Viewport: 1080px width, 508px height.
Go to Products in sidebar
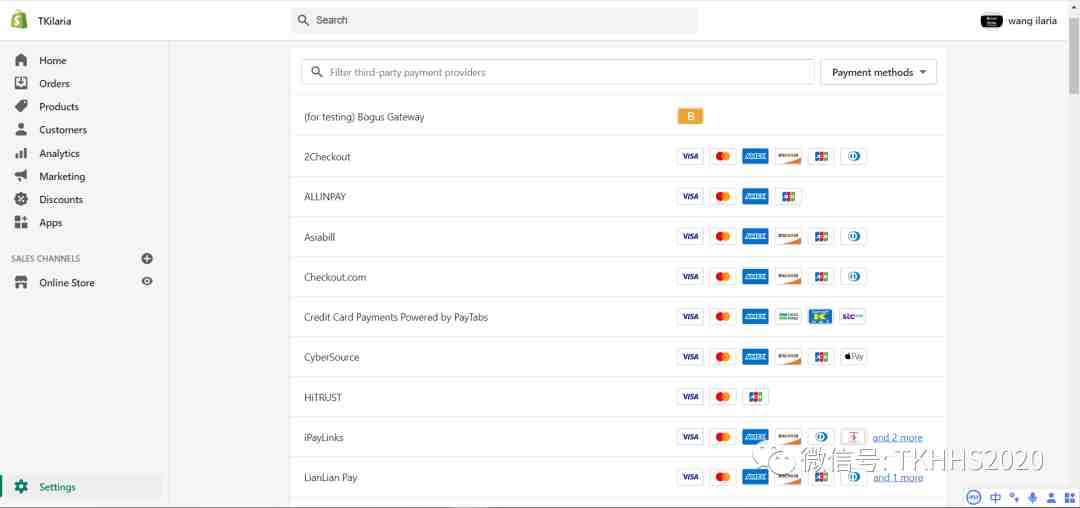(x=59, y=107)
